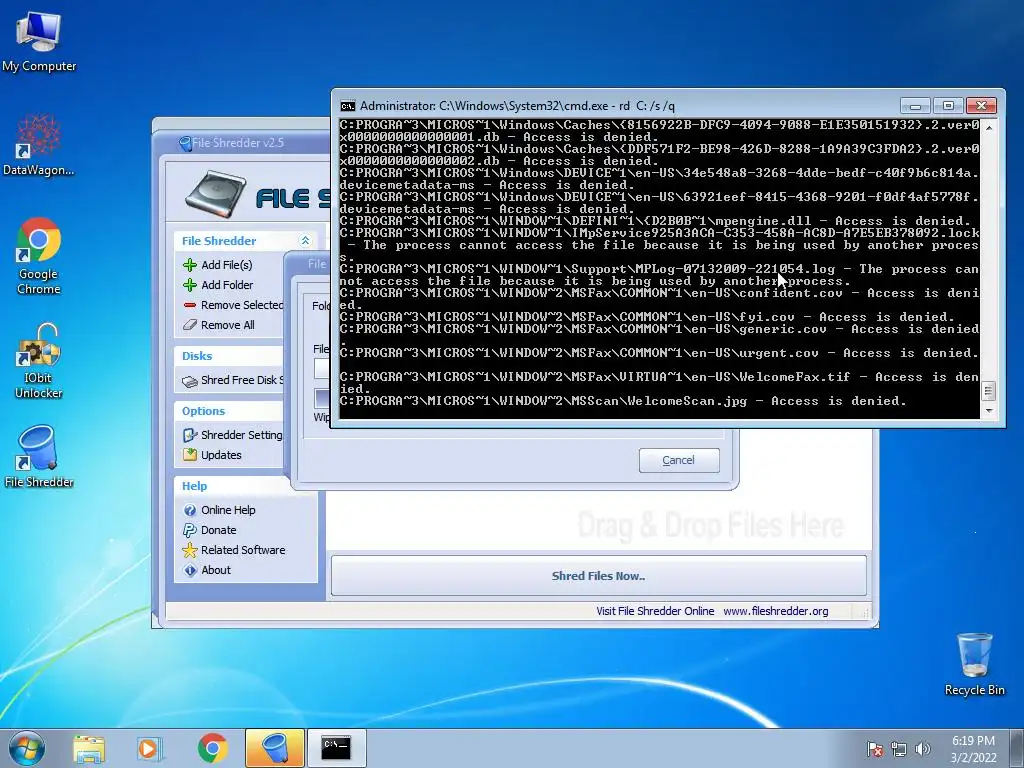
Task: Click About in the Help panel
Action: [x=206, y=570]
